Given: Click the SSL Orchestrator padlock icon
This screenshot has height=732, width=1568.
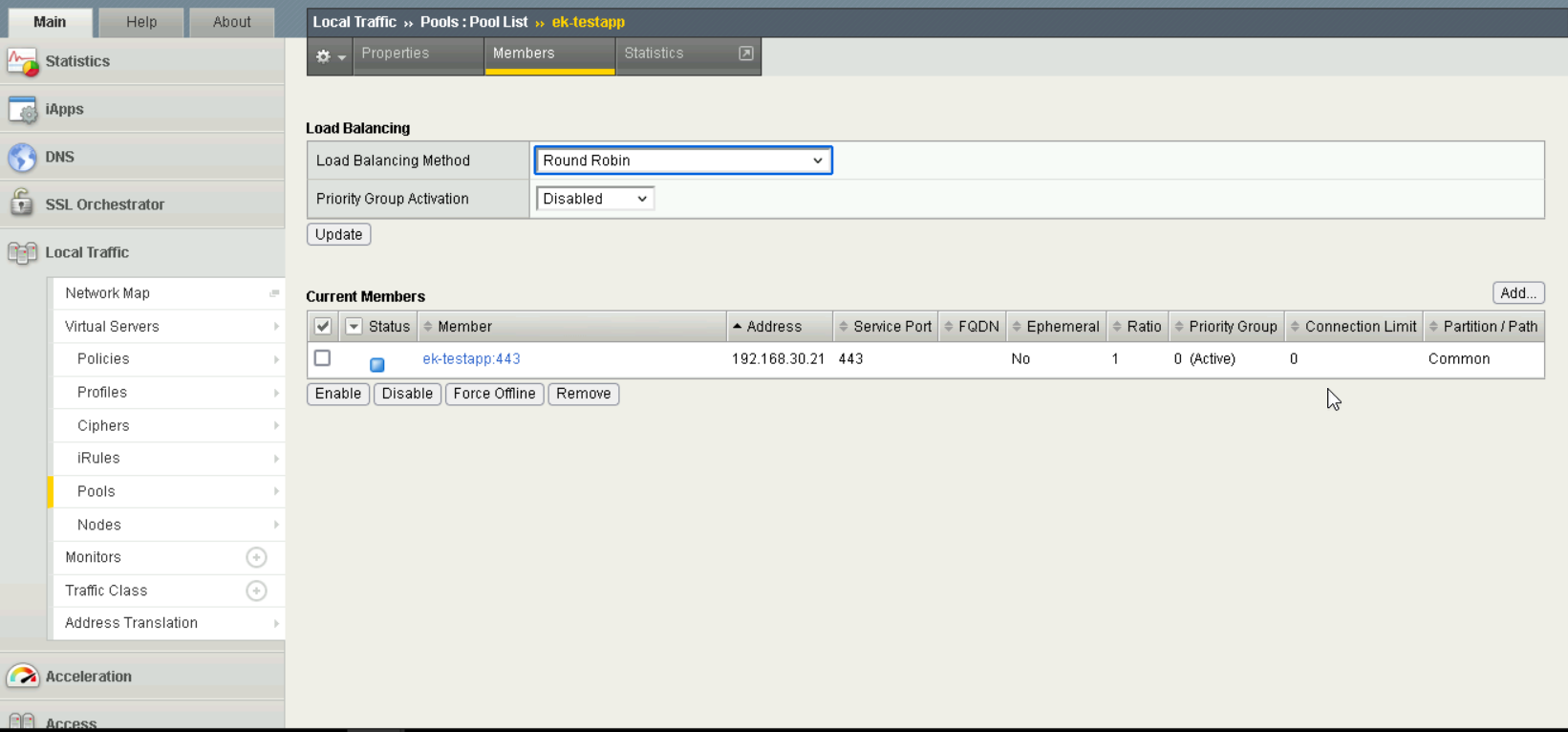Looking at the screenshot, I should pos(22,204).
